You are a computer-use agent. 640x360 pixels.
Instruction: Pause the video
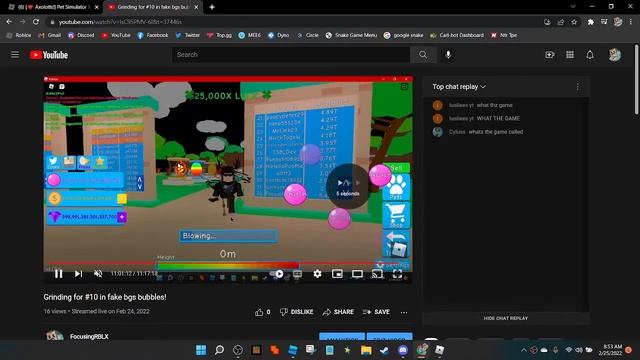[x=58, y=274]
